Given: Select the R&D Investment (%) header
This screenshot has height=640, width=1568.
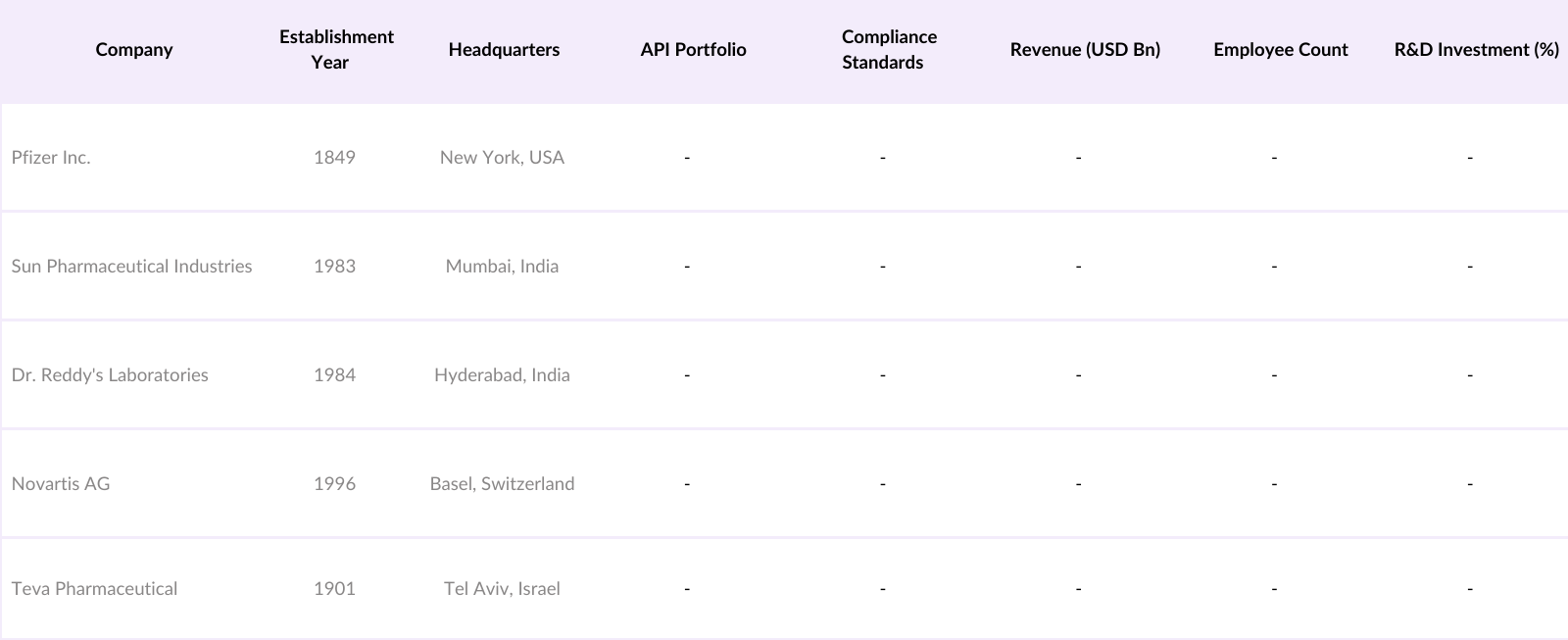Looking at the screenshot, I should [1476, 50].
